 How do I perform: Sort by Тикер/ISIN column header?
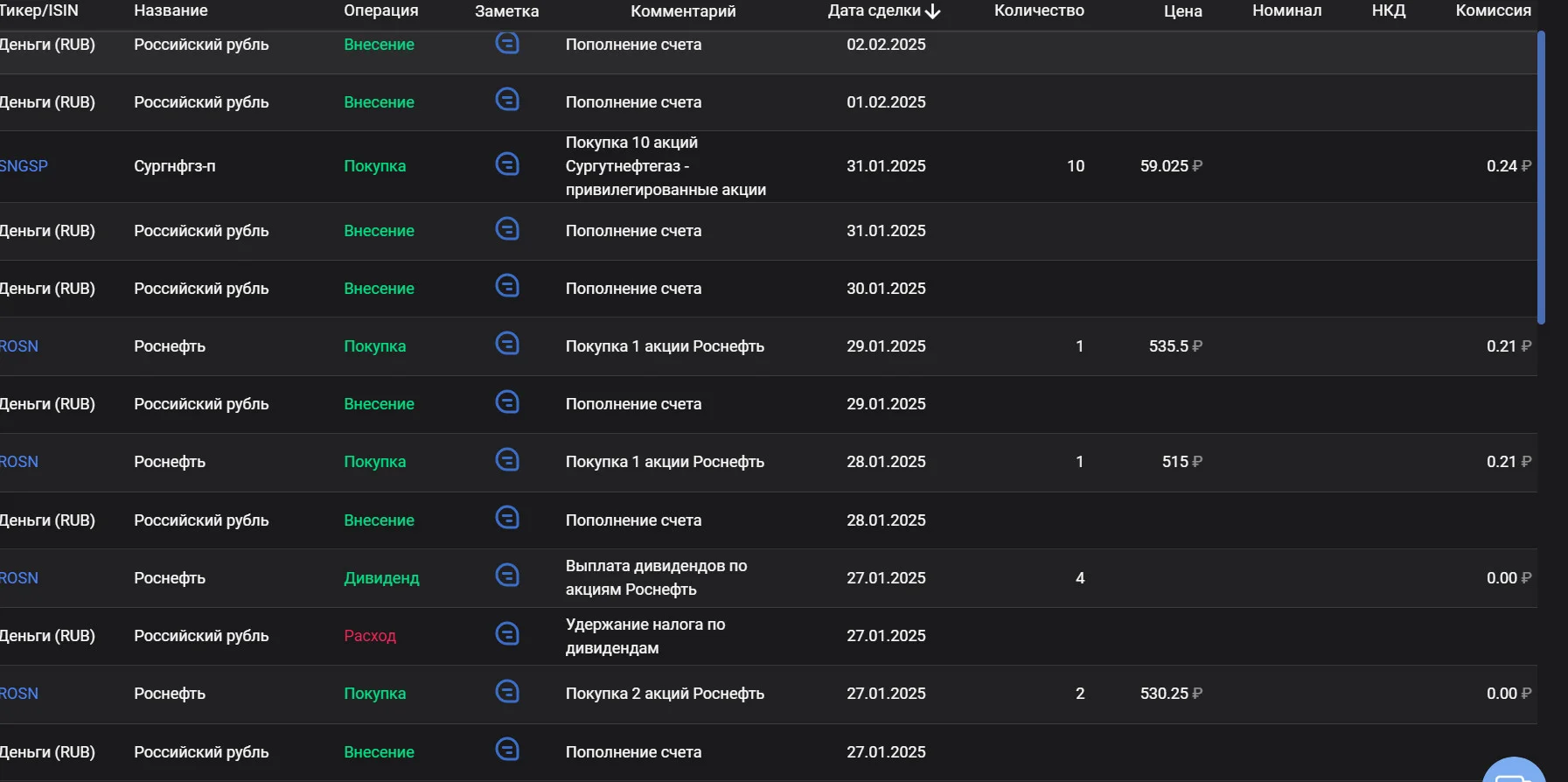coord(39,10)
